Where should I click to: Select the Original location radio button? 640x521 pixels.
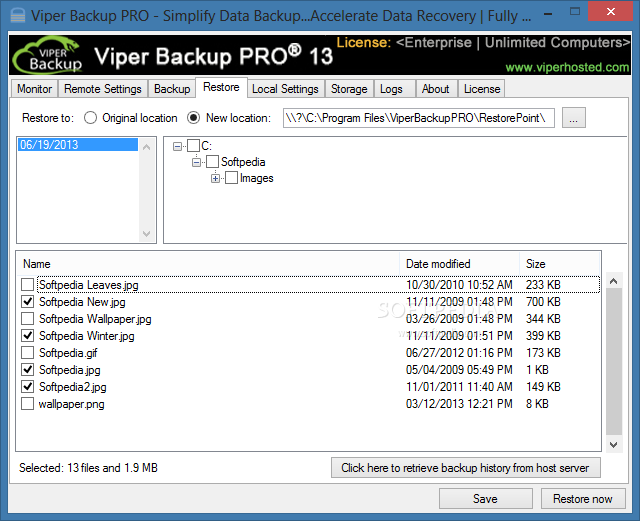tap(90, 118)
